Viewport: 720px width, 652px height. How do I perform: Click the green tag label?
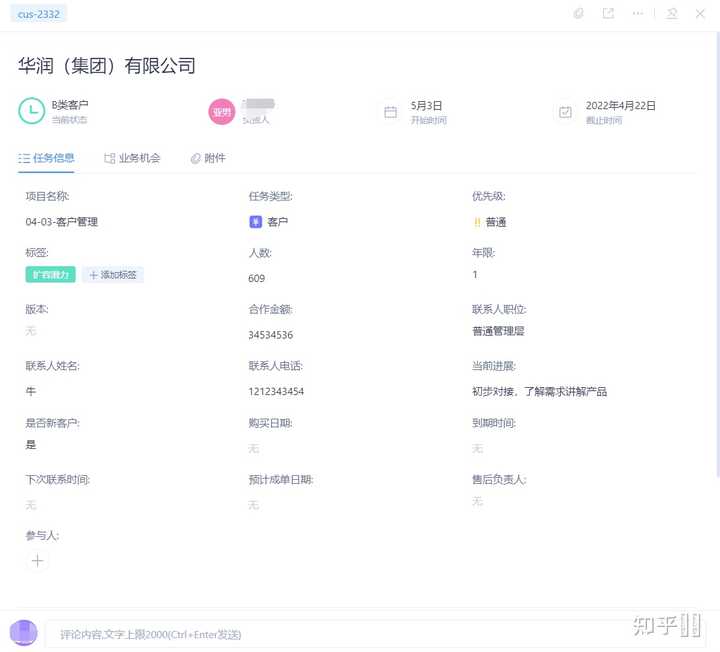click(x=51, y=275)
